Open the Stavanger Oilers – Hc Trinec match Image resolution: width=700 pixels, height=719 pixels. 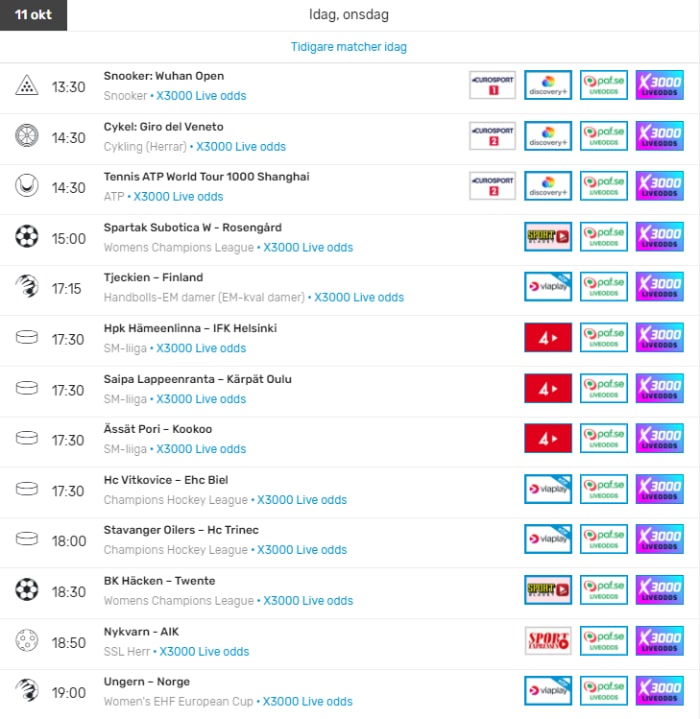tap(181, 530)
